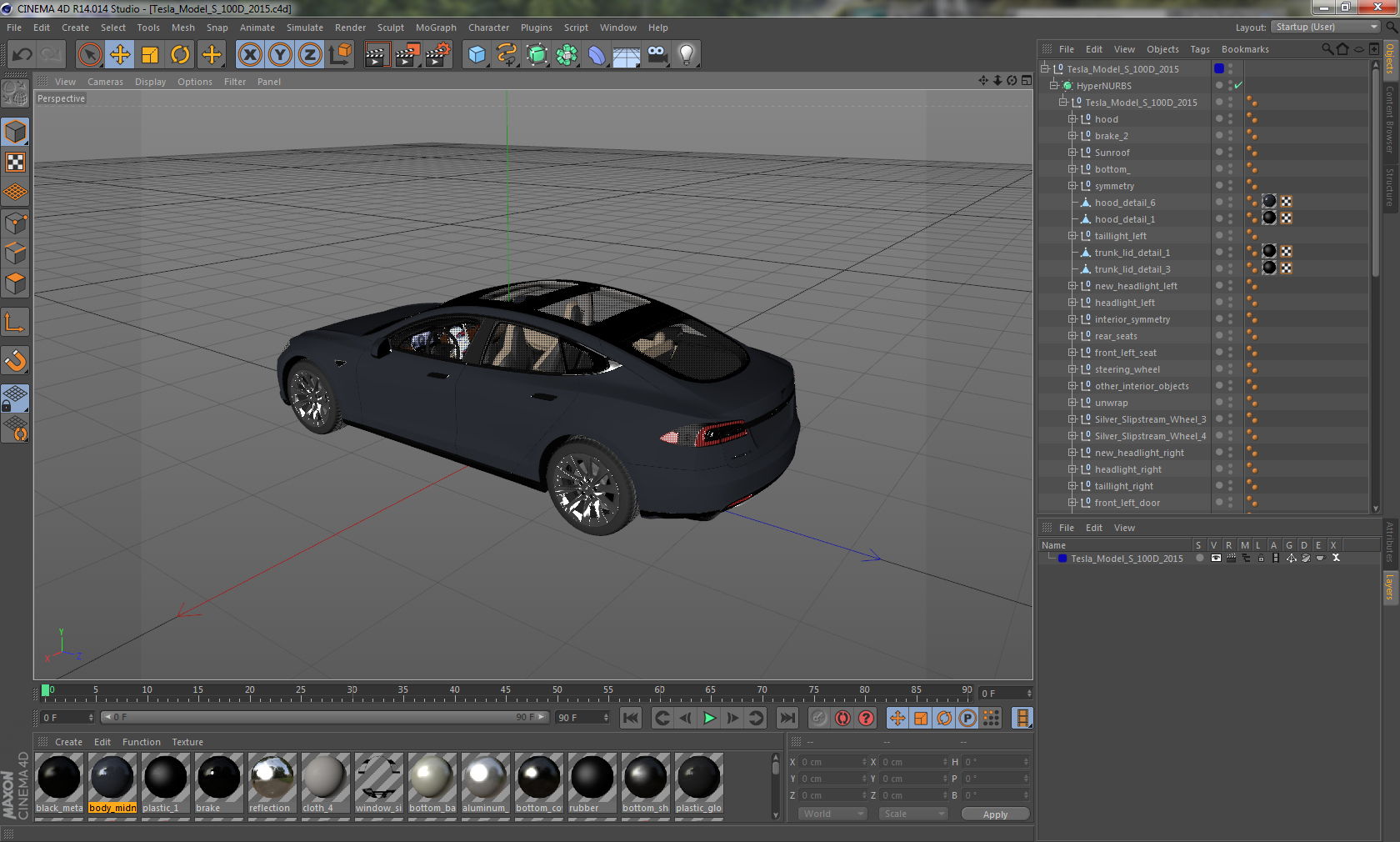Click Play Forwards green button
The width and height of the screenshot is (1400, 842).
click(x=709, y=718)
